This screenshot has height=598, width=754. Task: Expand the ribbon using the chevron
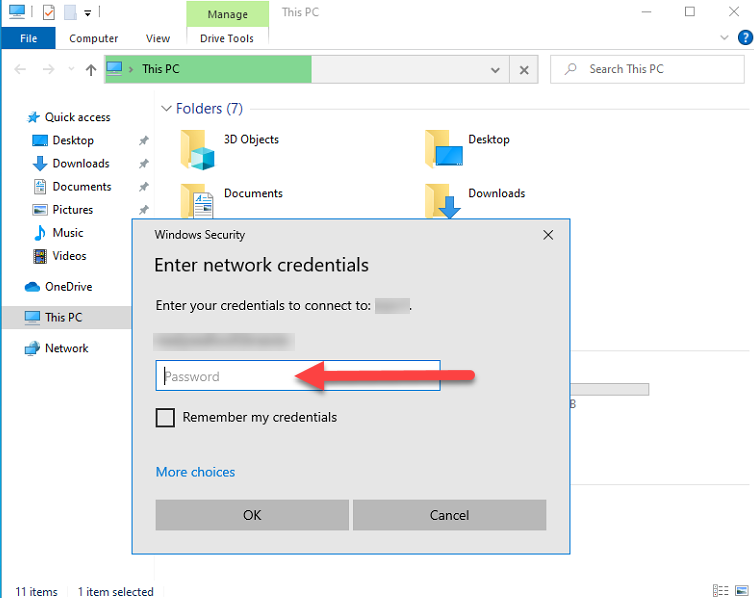click(x=724, y=37)
